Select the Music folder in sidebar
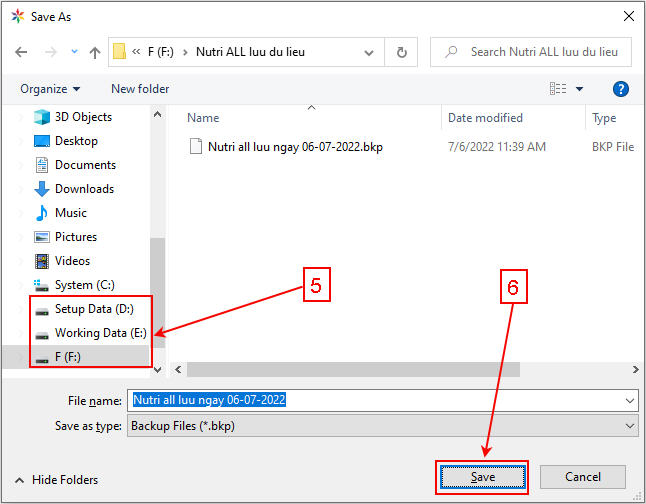Screen dimensions: 646x504 click(70, 213)
